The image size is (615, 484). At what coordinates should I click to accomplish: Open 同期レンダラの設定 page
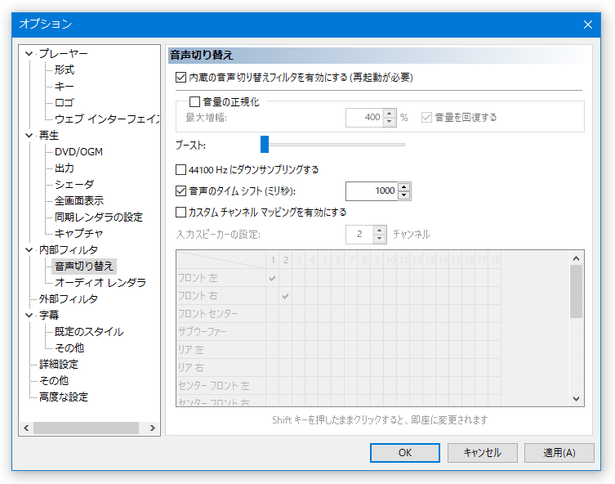pos(98,217)
